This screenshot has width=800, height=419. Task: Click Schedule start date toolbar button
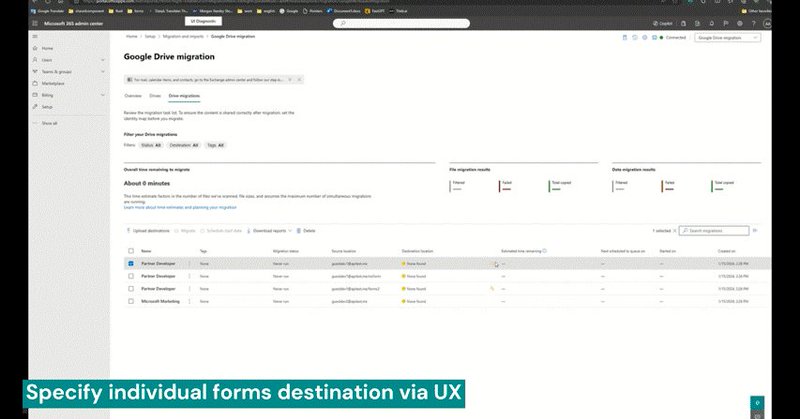[221, 231]
